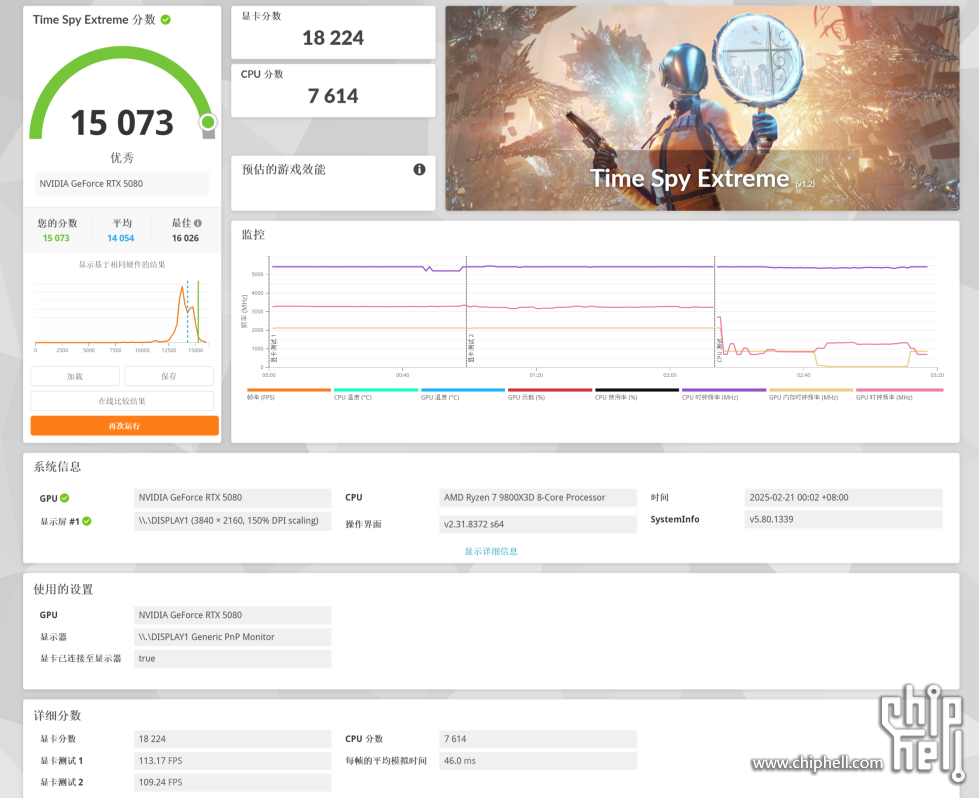Click the score distribution histogram chart
979x798 pixels.
122,315
